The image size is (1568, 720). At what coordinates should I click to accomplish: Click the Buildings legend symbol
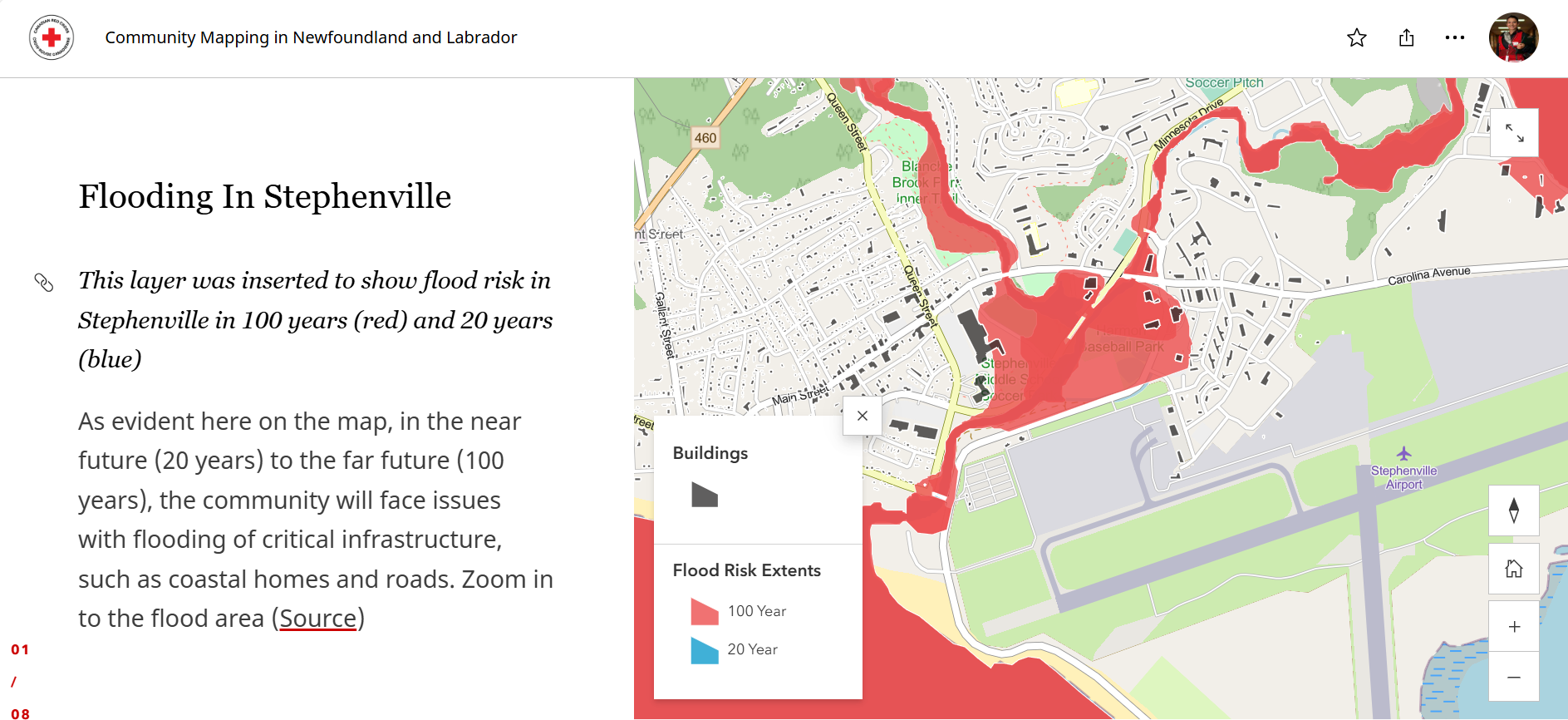pos(704,496)
